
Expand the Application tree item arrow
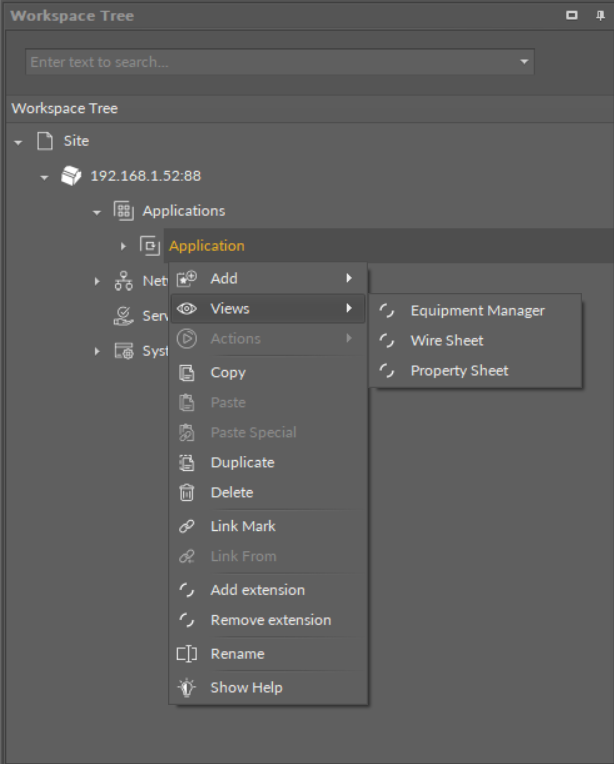coord(123,246)
